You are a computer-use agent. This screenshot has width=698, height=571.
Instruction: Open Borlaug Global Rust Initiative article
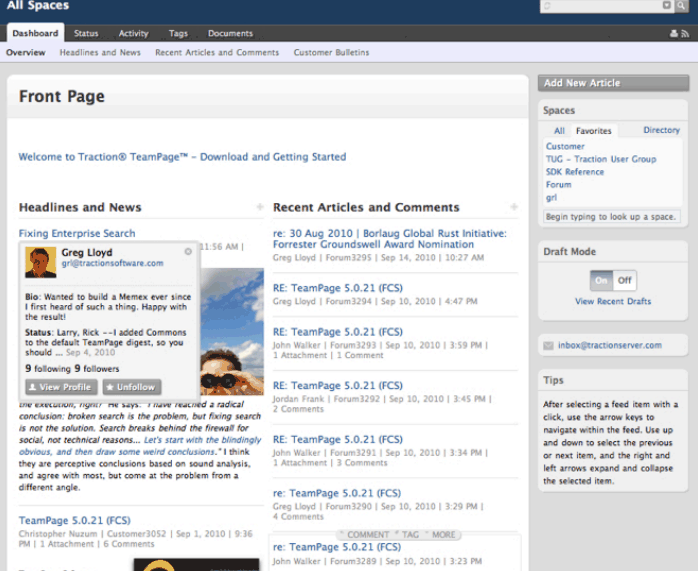pos(390,239)
